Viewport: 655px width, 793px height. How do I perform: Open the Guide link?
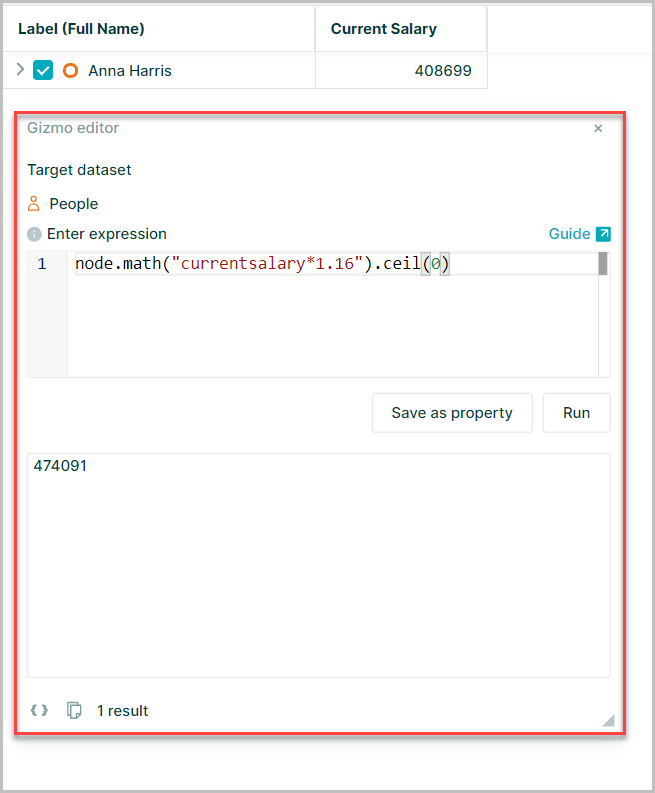click(x=570, y=234)
